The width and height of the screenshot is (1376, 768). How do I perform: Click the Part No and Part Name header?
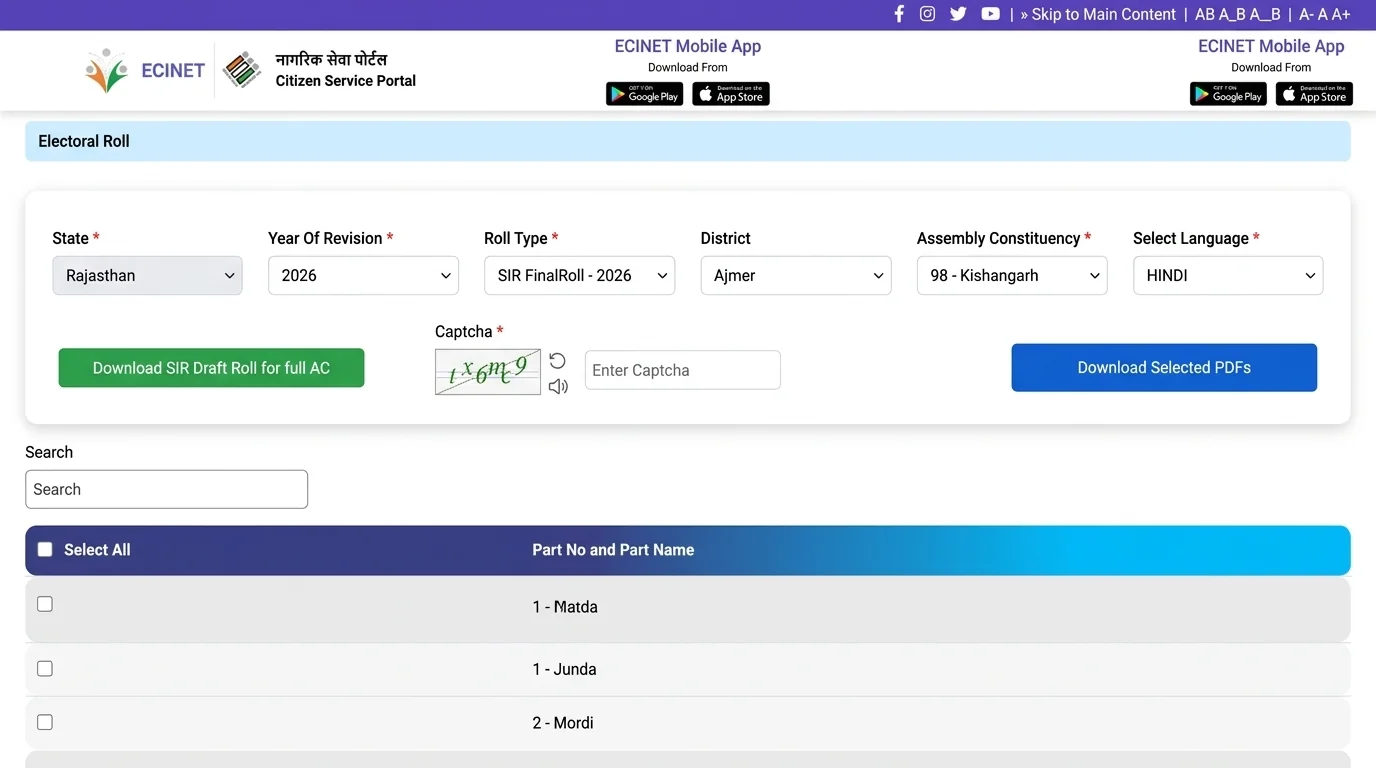tap(613, 550)
